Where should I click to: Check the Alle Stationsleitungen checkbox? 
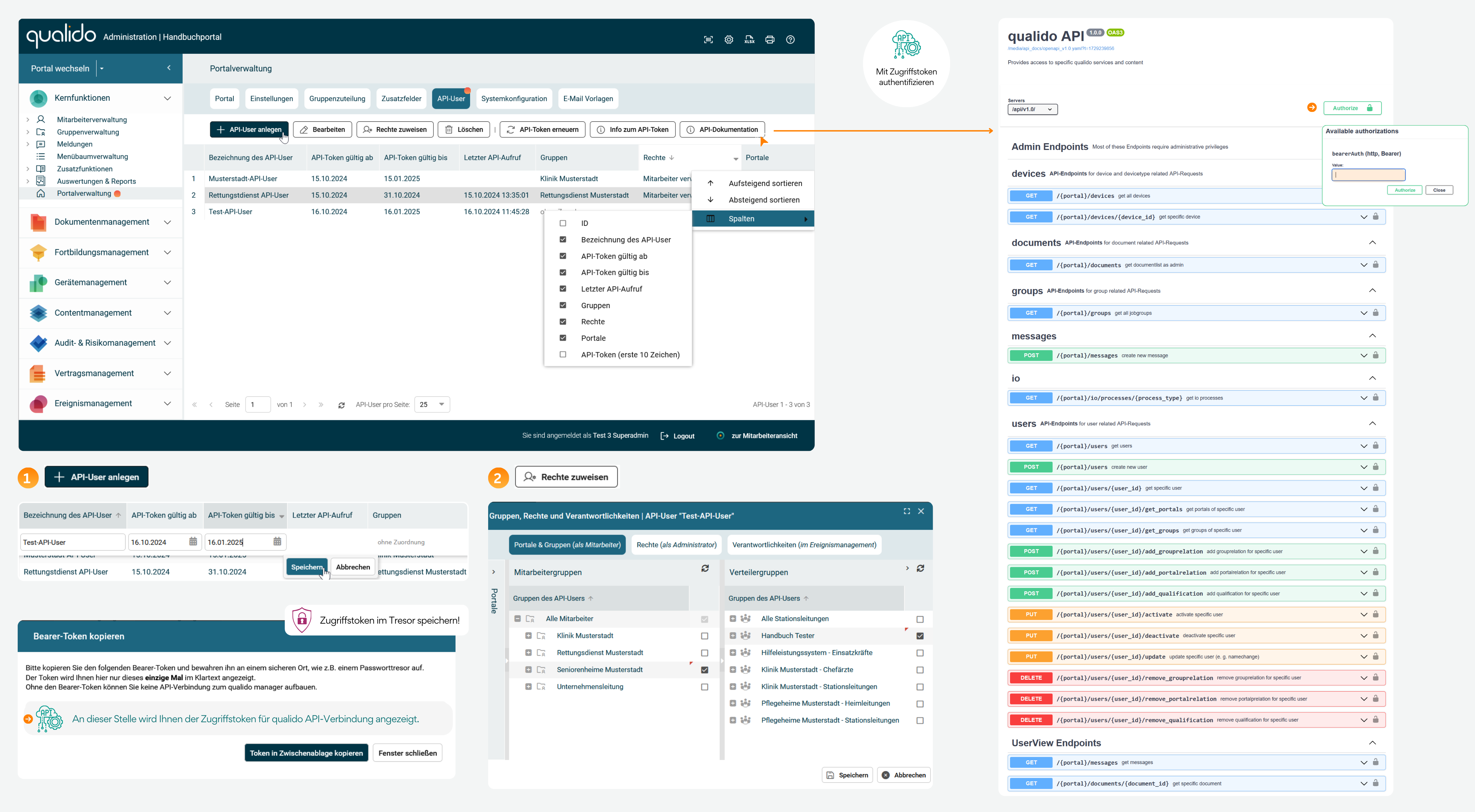pyautogui.click(x=920, y=620)
